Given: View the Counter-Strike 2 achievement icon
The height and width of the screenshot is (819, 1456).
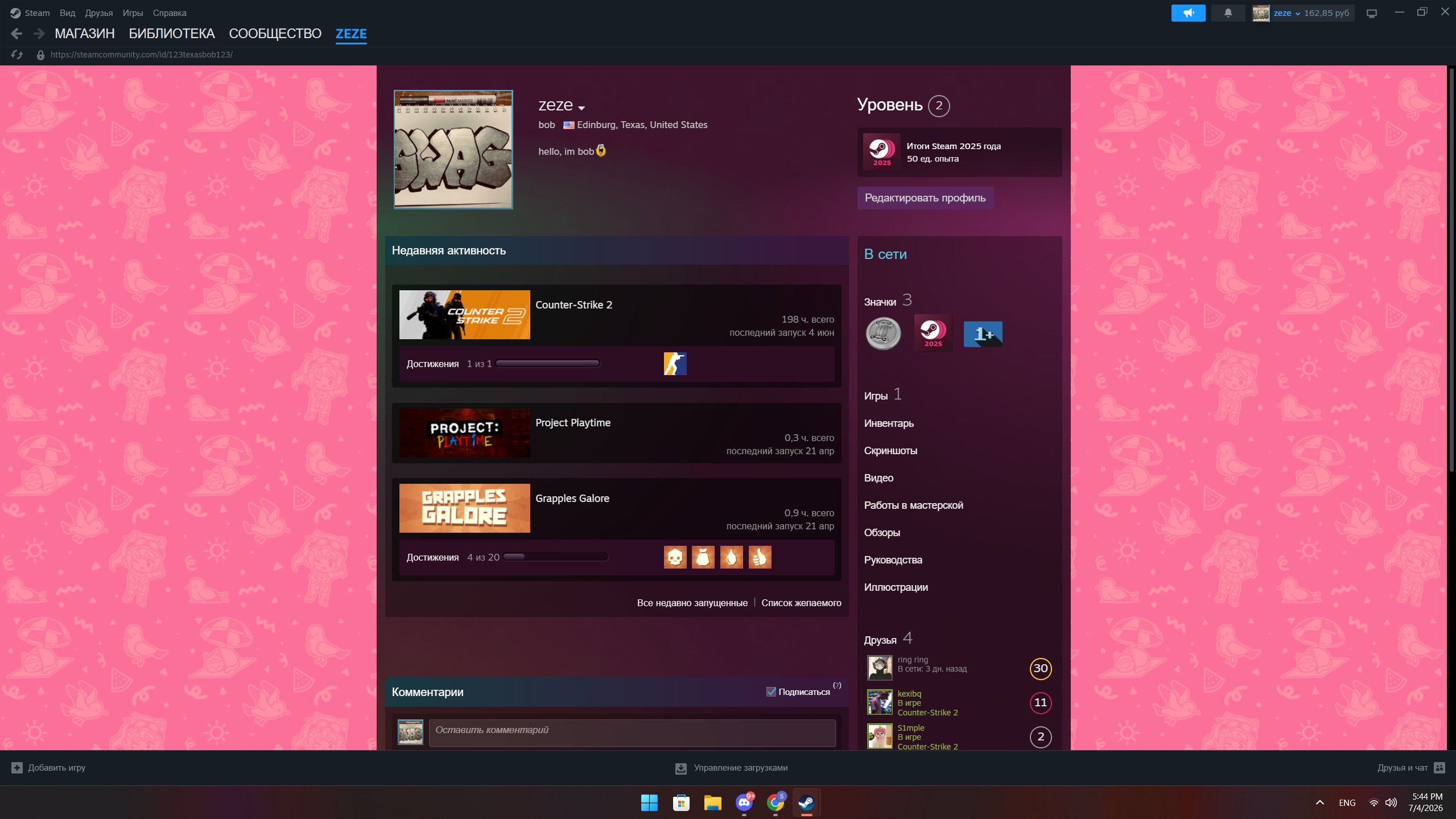Looking at the screenshot, I should 675,364.
